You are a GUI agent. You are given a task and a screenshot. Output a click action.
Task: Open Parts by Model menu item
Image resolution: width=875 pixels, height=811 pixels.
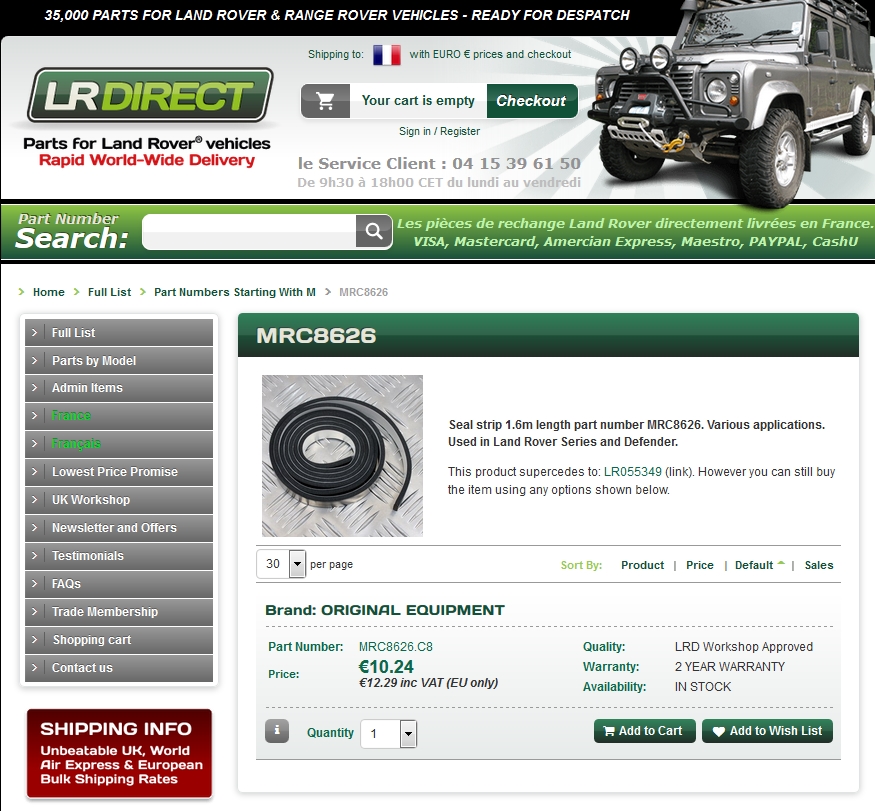94,361
